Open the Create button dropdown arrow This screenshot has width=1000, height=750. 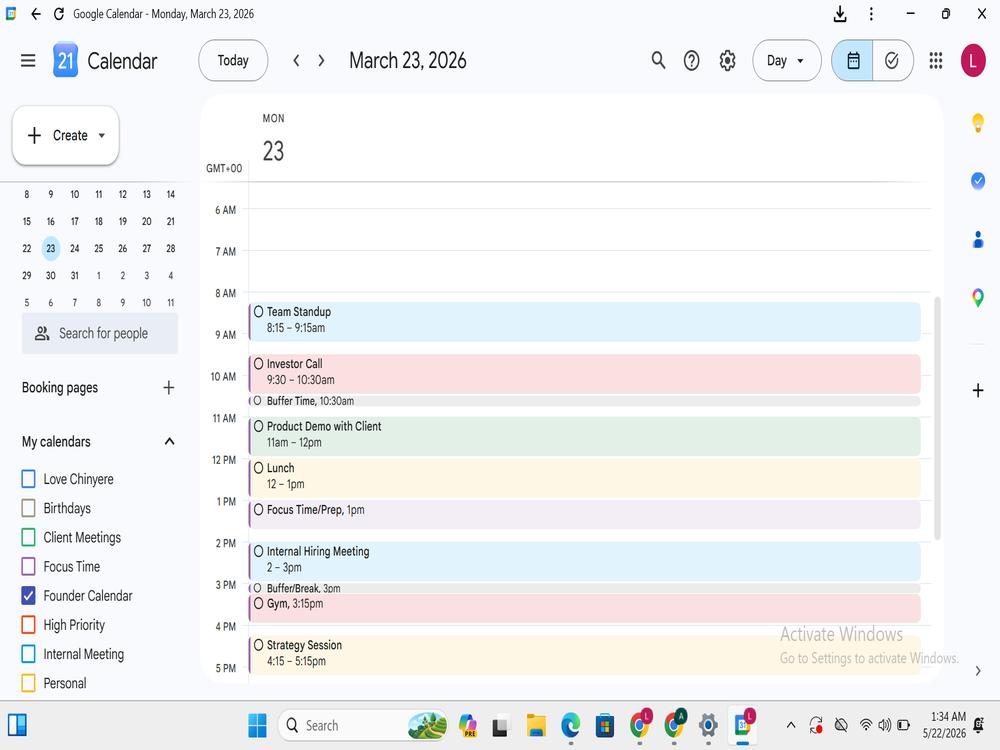(101, 135)
